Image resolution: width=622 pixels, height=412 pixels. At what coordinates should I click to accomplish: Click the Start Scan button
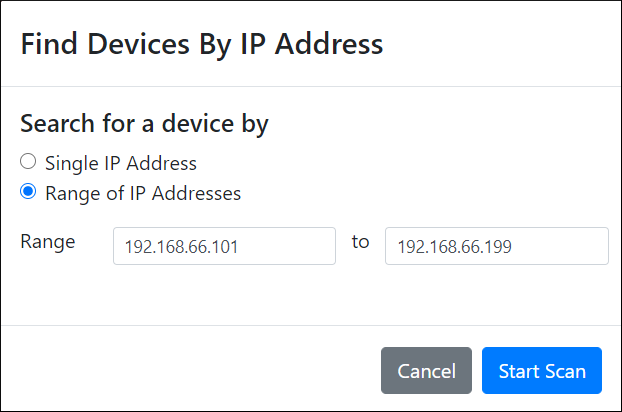pyautogui.click(x=541, y=371)
